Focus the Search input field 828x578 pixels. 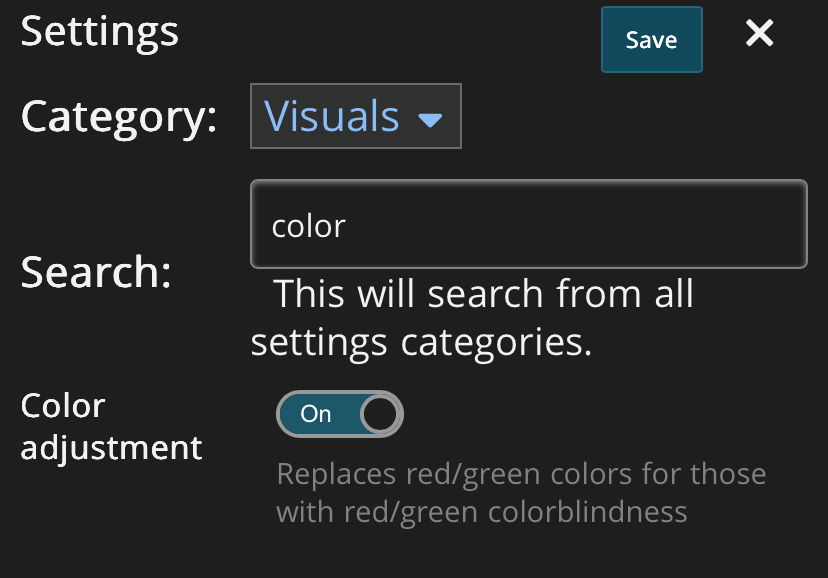tap(528, 224)
